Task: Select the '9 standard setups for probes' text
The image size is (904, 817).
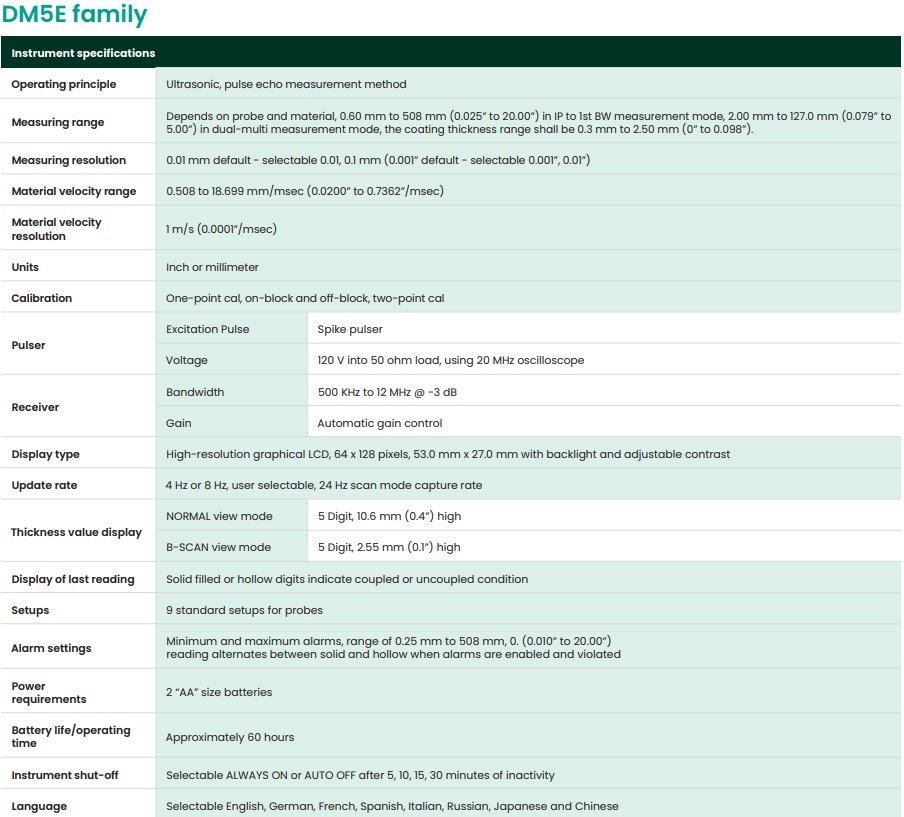Action: 244,611
